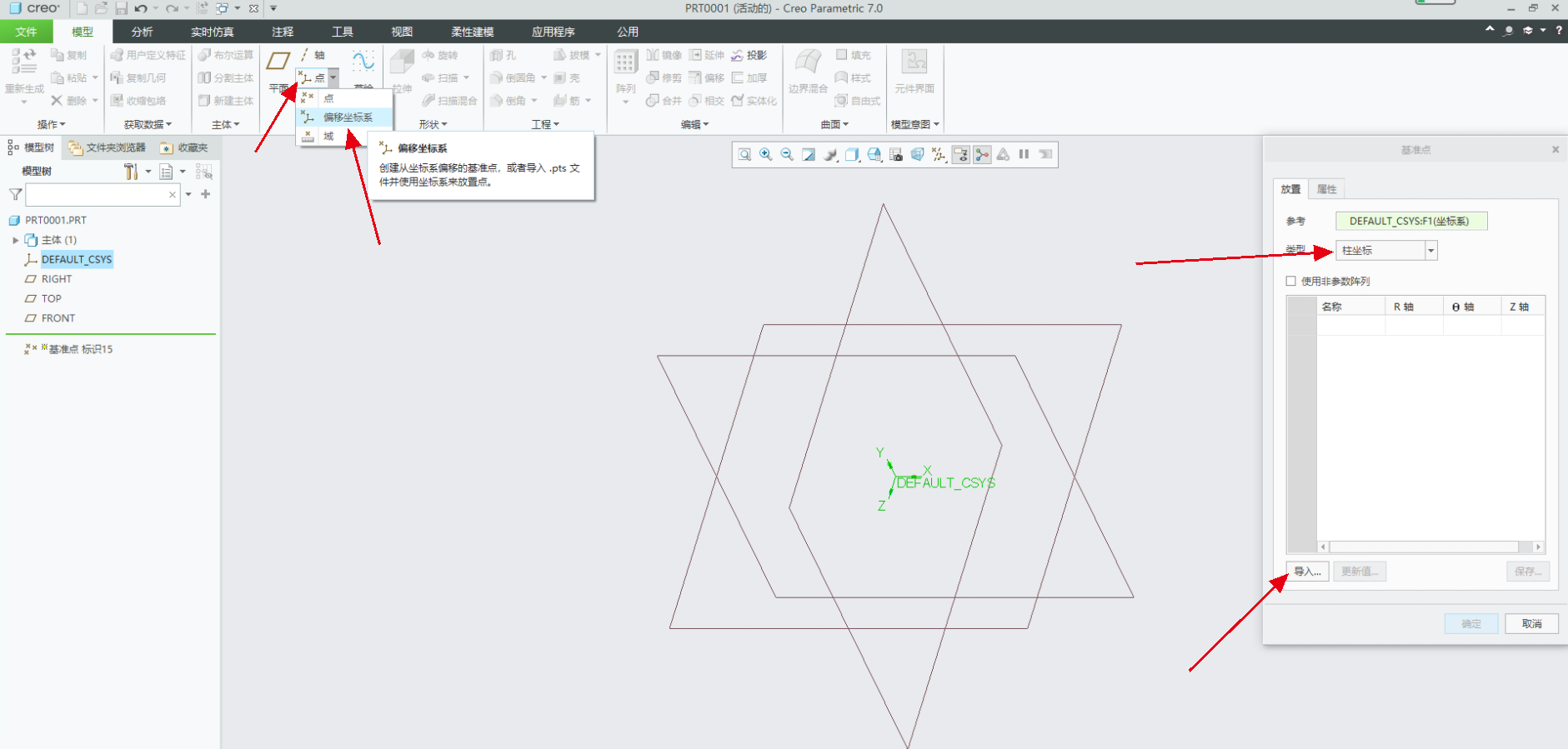Click the 取消 button

pos(1531,624)
